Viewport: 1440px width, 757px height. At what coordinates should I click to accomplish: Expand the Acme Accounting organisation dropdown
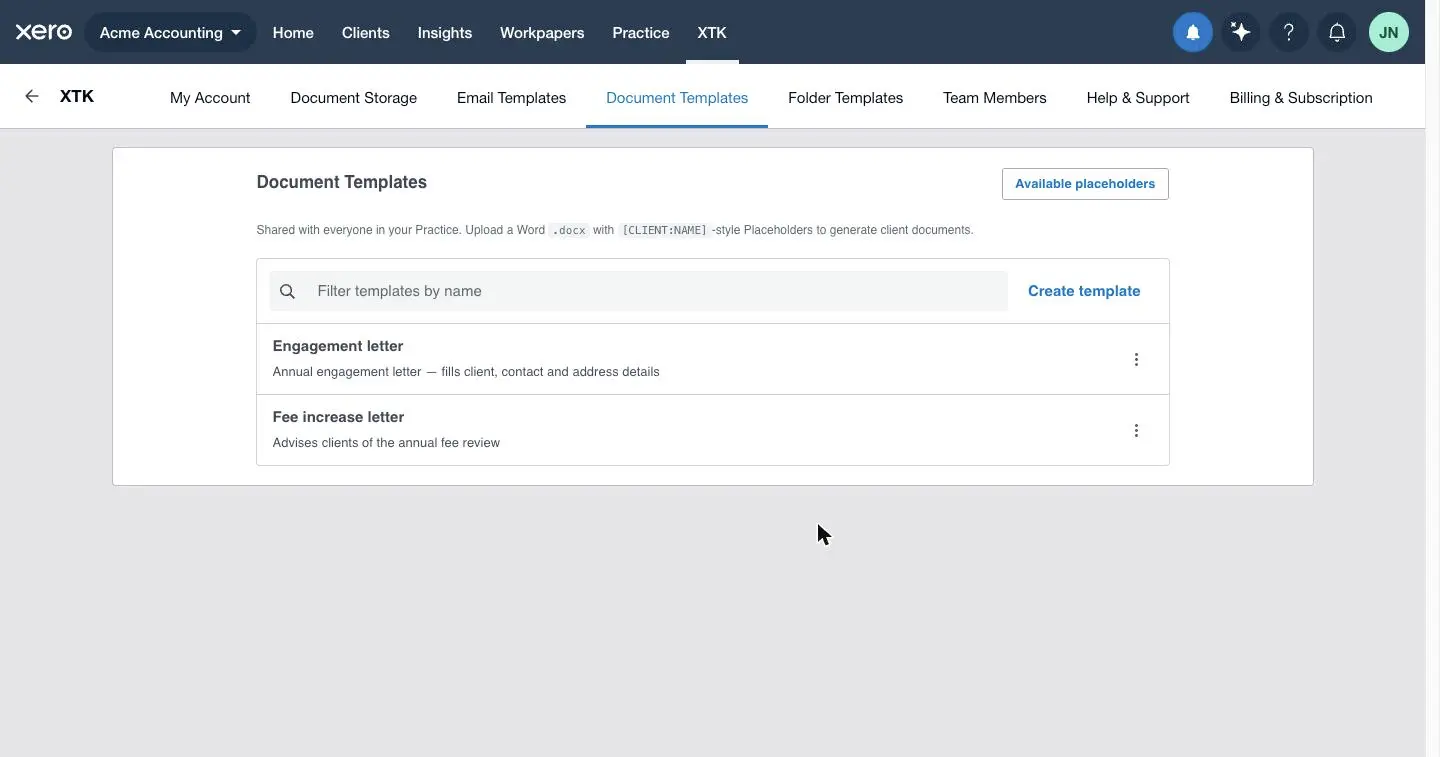(170, 32)
